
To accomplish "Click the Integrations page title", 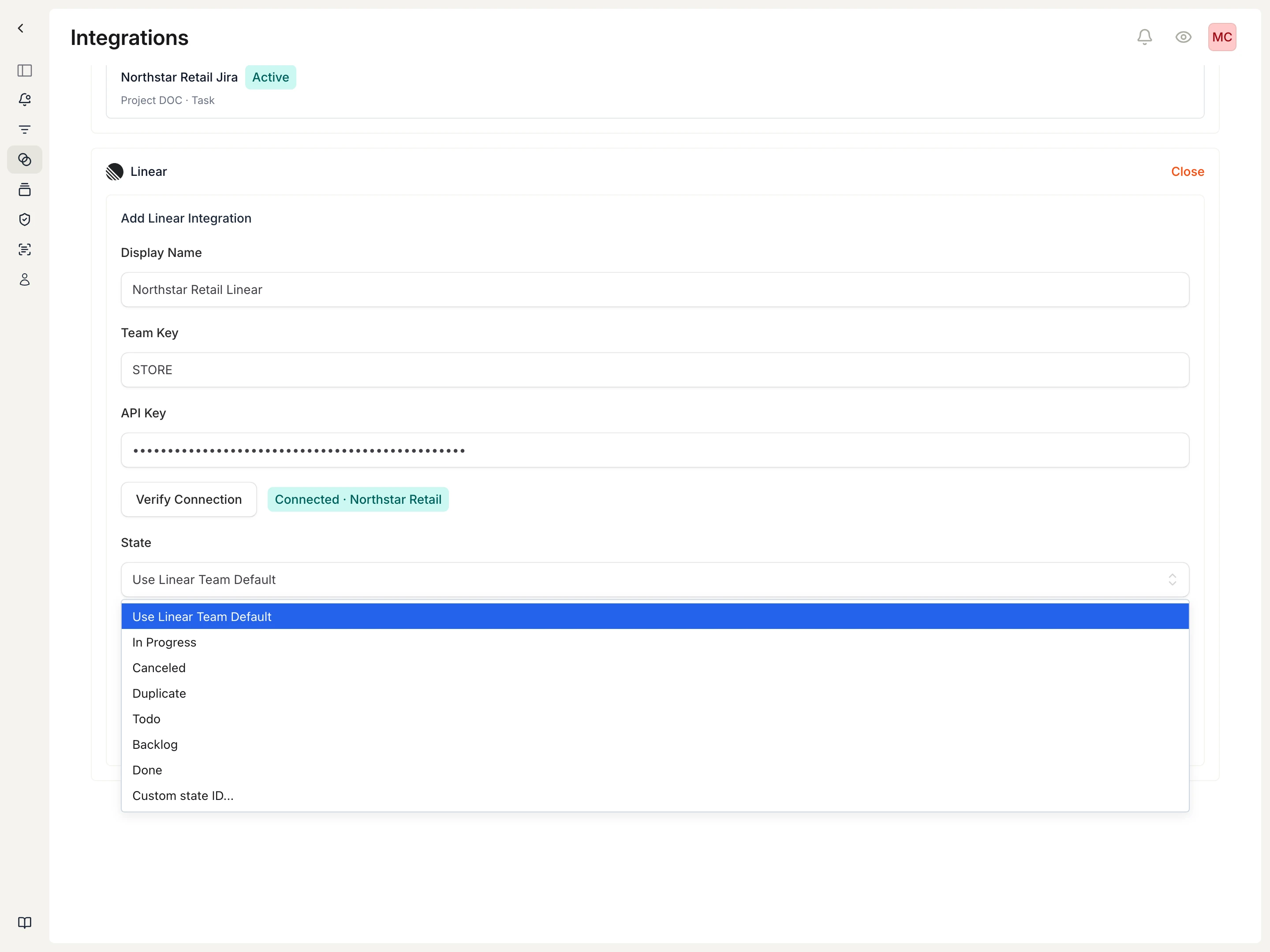I will (129, 38).
